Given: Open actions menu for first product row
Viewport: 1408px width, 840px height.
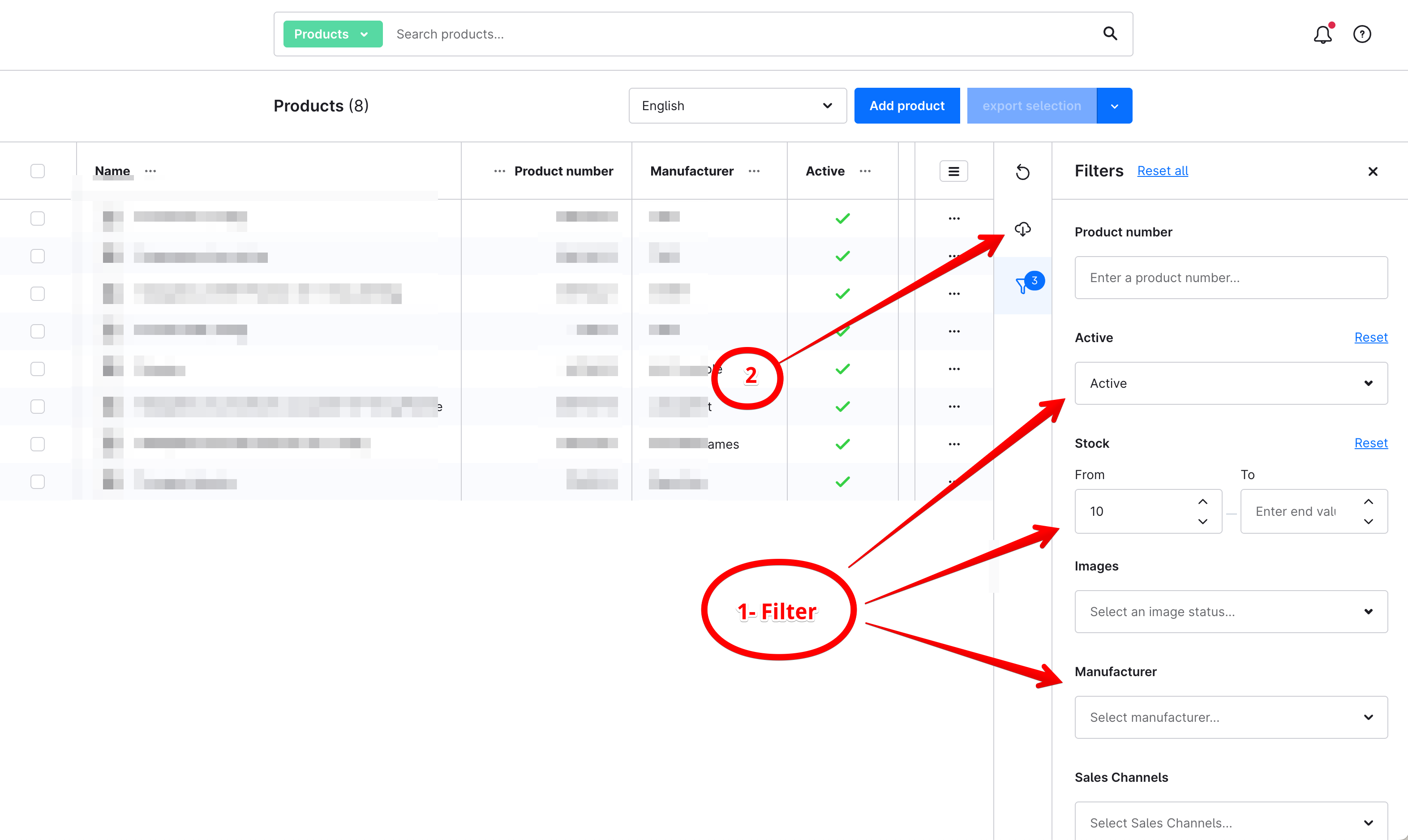Looking at the screenshot, I should tap(954, 219).
